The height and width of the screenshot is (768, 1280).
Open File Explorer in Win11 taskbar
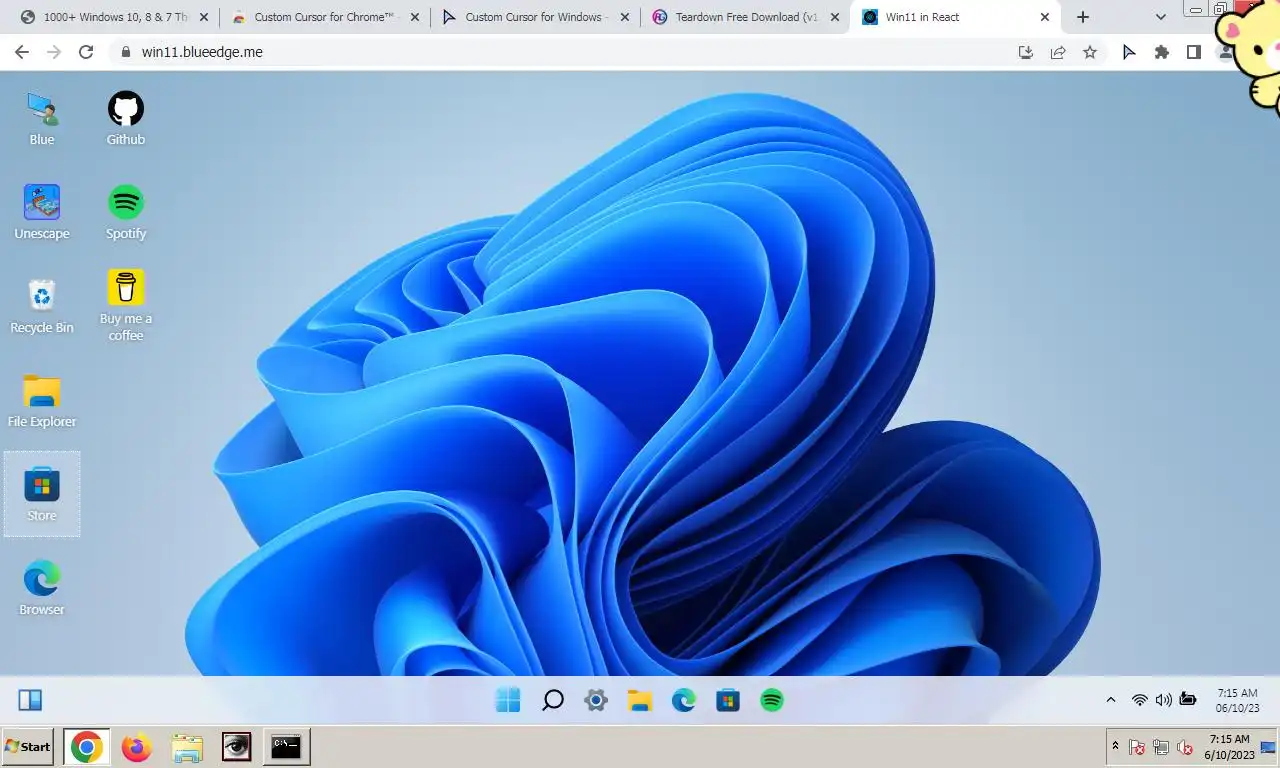(x=640, y=700)
